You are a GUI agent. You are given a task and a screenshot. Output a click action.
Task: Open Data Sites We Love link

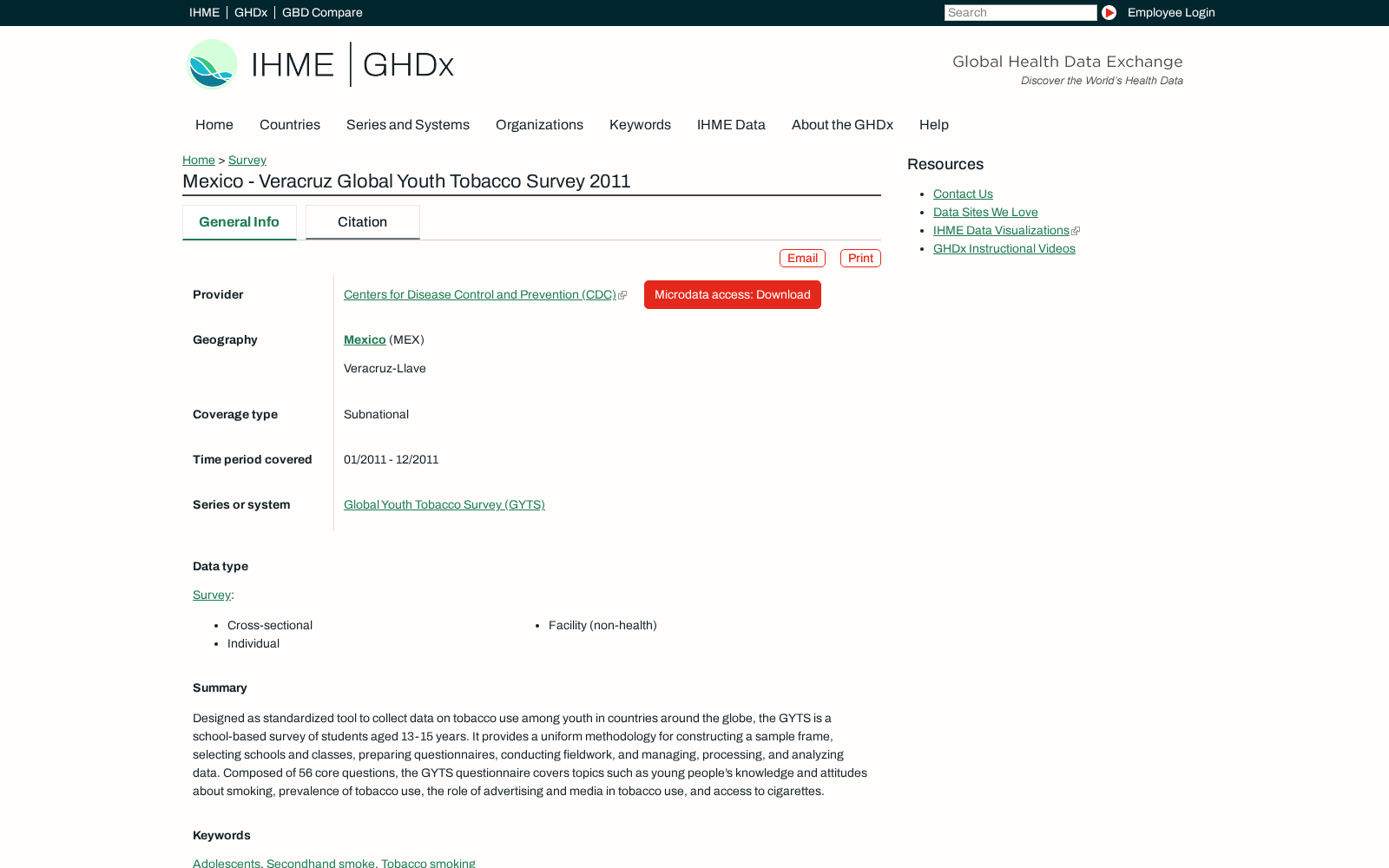(x=985, y=213)
